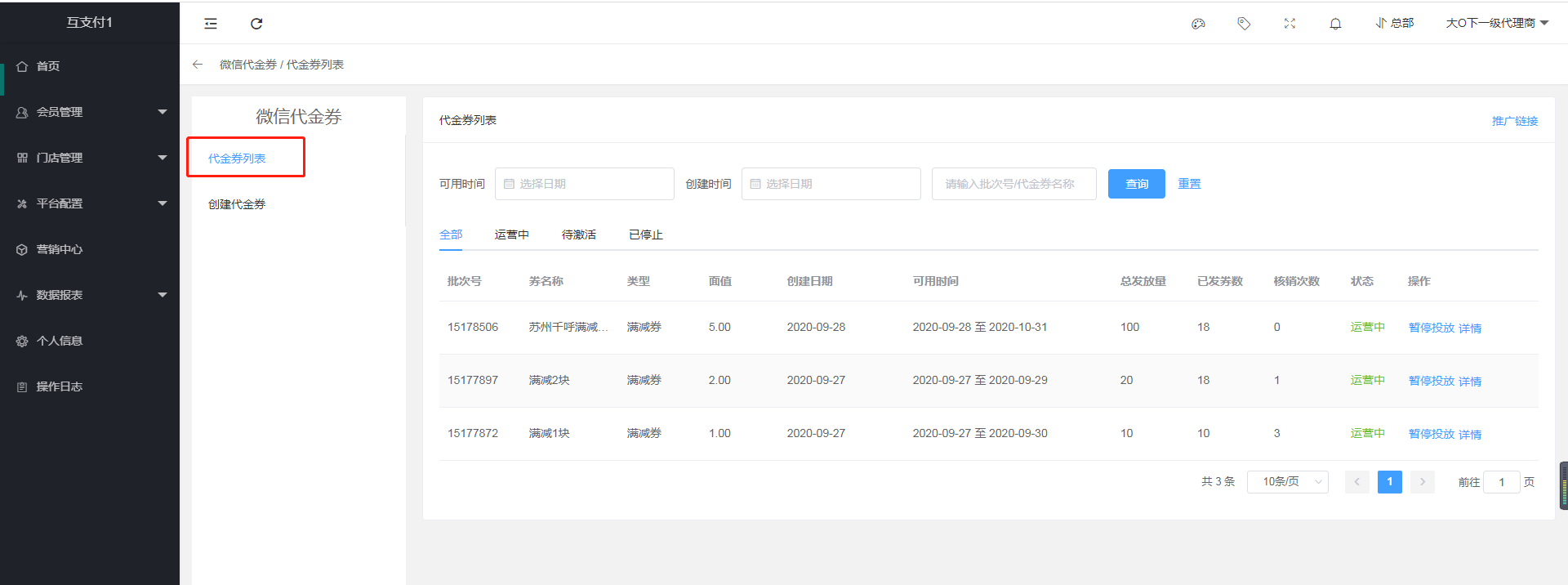Click the 互支付1 logo title
1568x585 pixels.
tap(90, 22)
